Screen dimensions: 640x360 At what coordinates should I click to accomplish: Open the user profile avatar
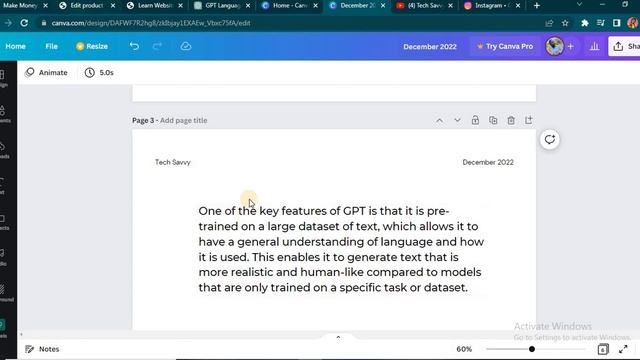(x=555, y=47)
